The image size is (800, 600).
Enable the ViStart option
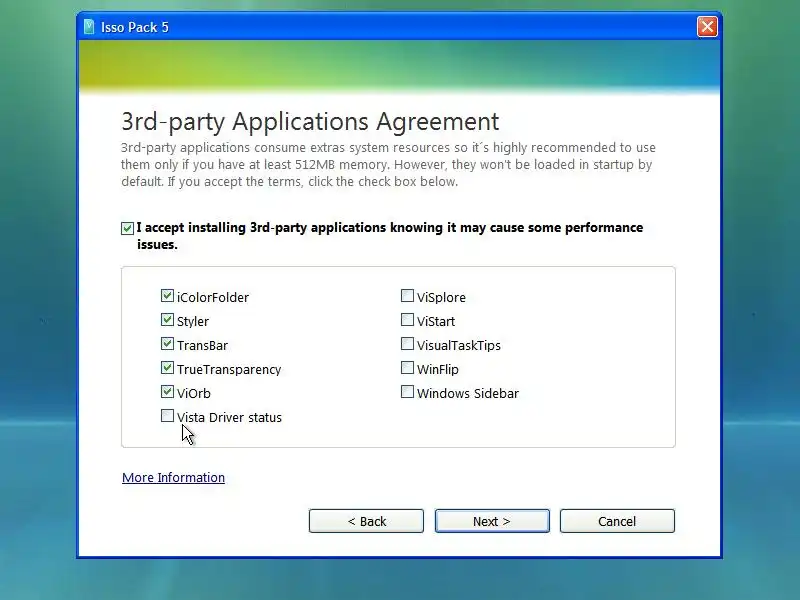[407, 320]
